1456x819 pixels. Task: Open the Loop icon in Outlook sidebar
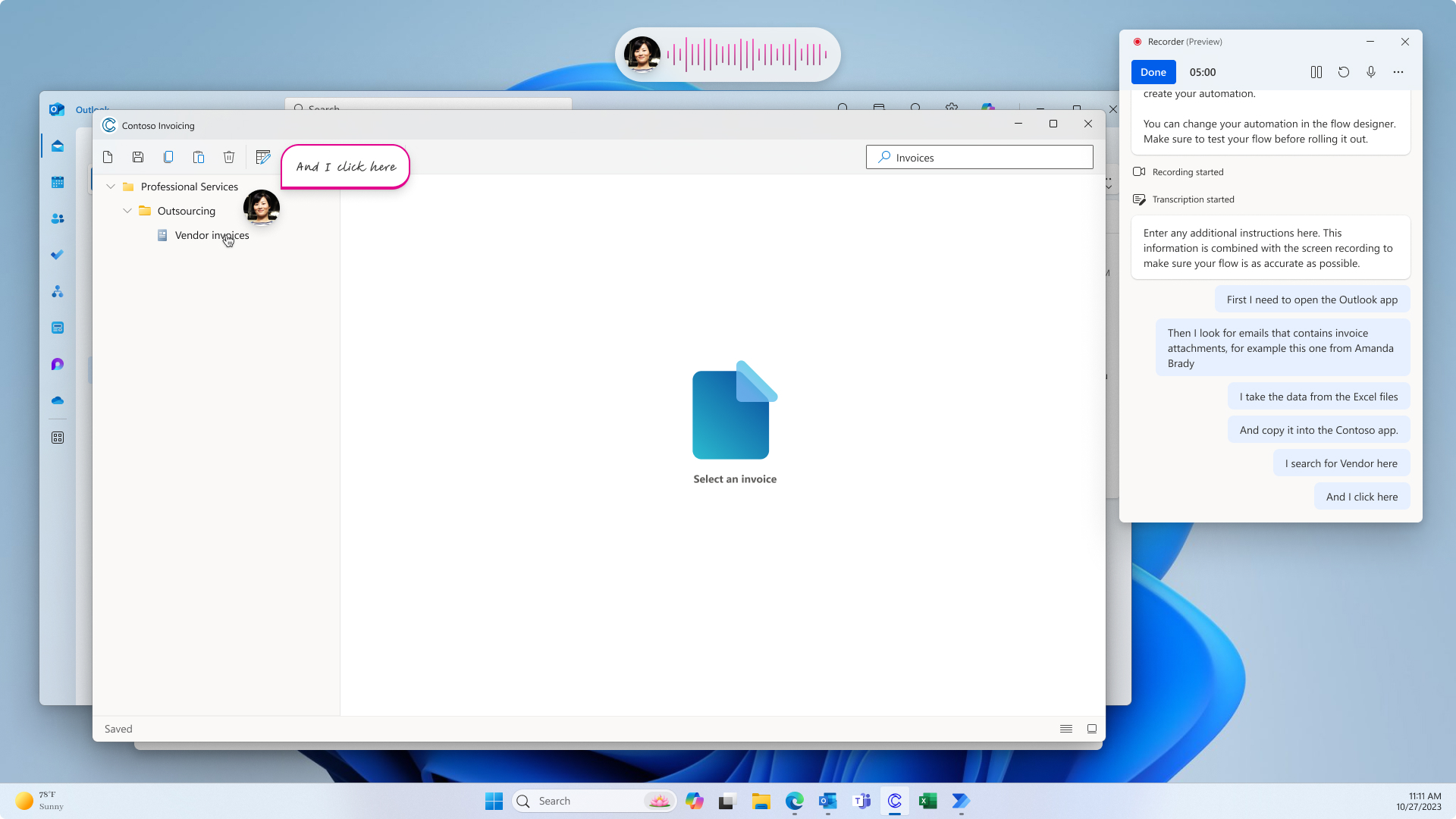58,364
